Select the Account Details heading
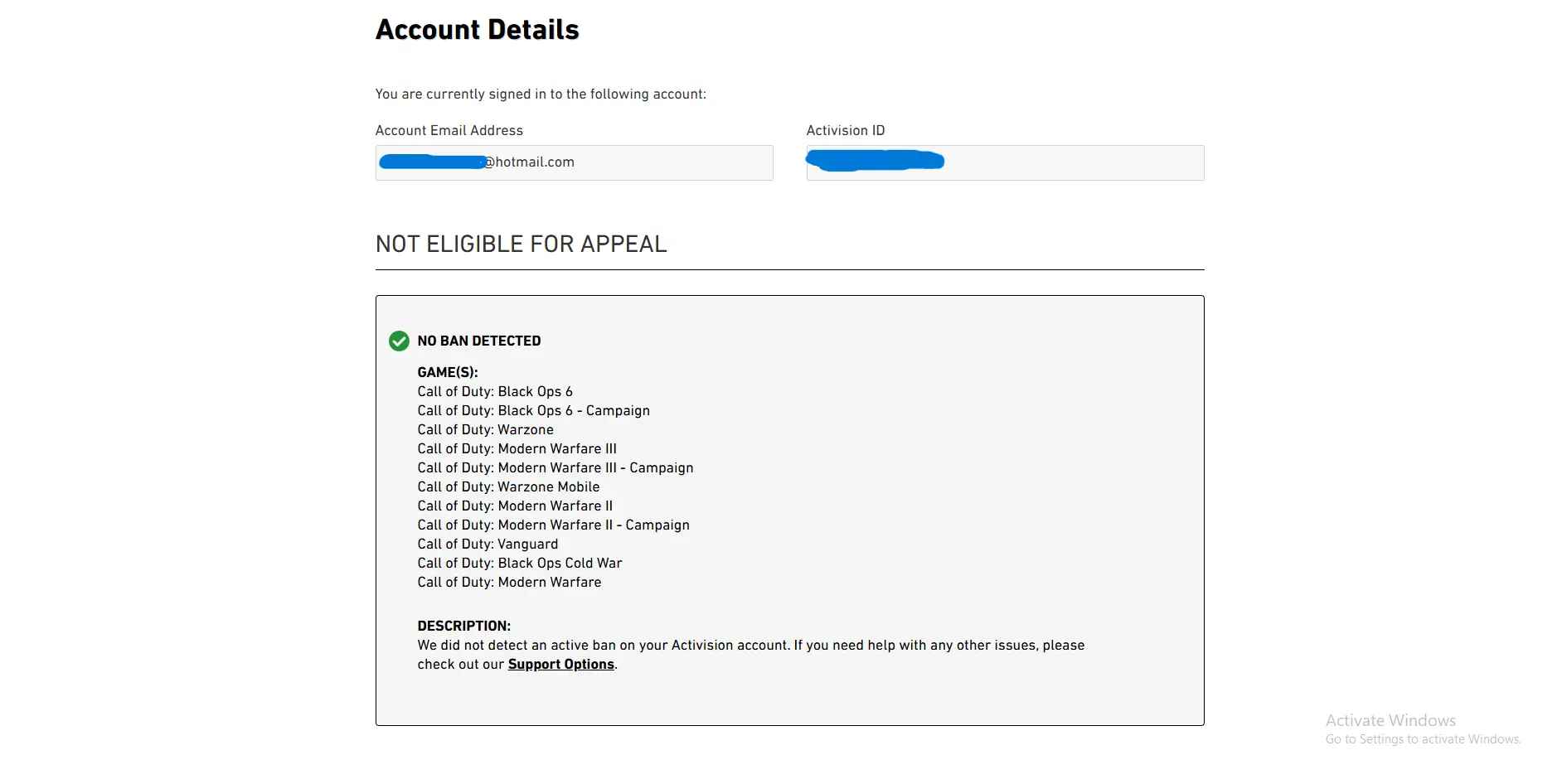 [477, 30]
